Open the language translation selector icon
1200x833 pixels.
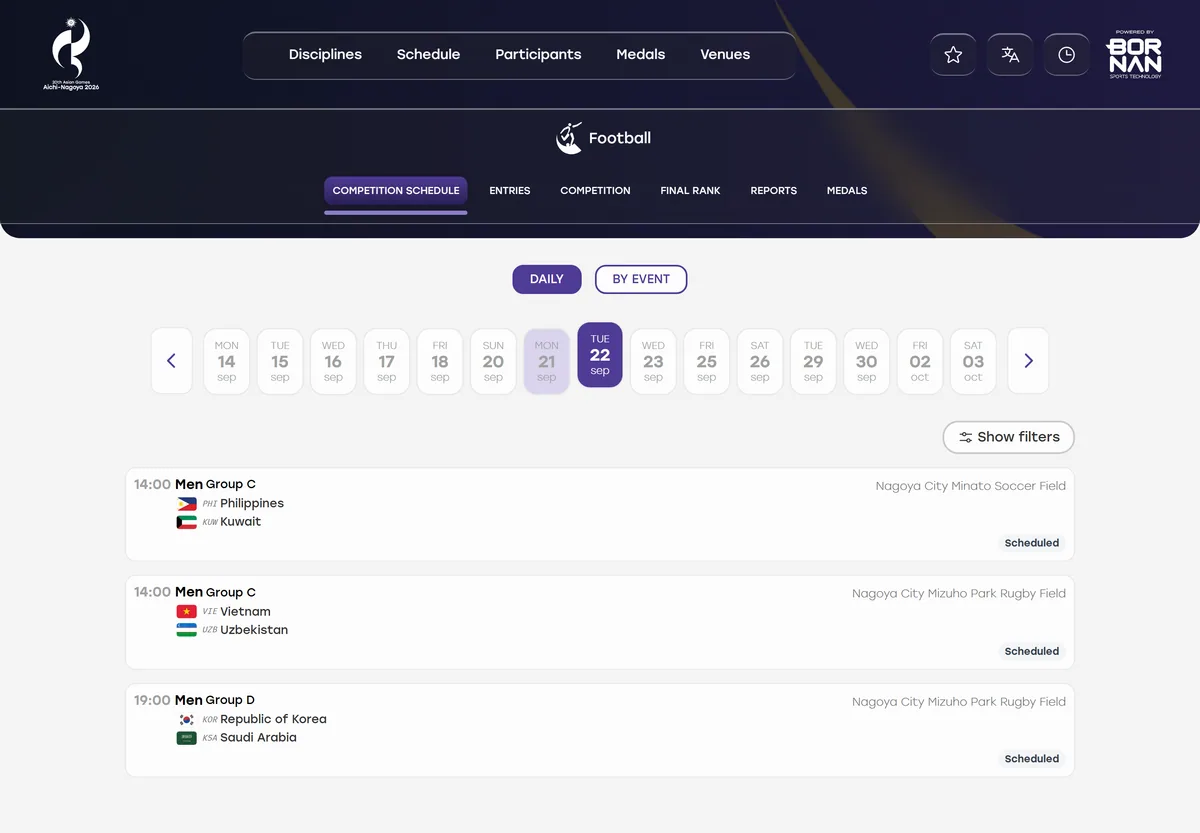[x=1010, y=55]
